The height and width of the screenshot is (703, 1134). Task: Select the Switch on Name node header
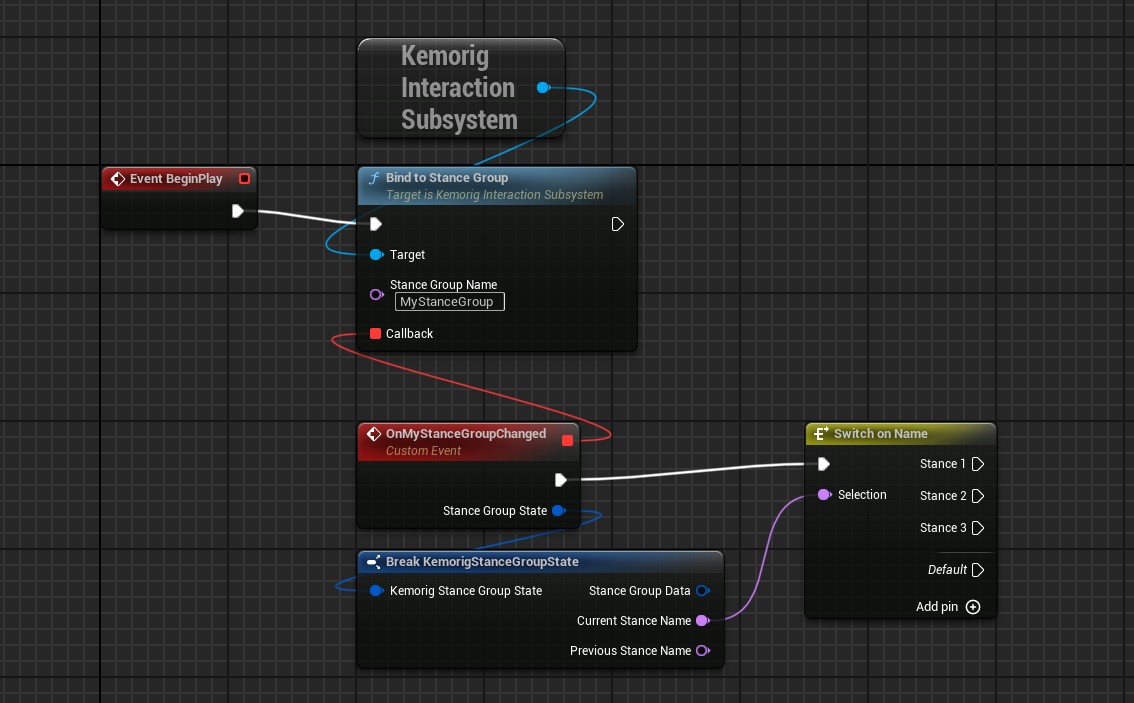pos(880,434)
